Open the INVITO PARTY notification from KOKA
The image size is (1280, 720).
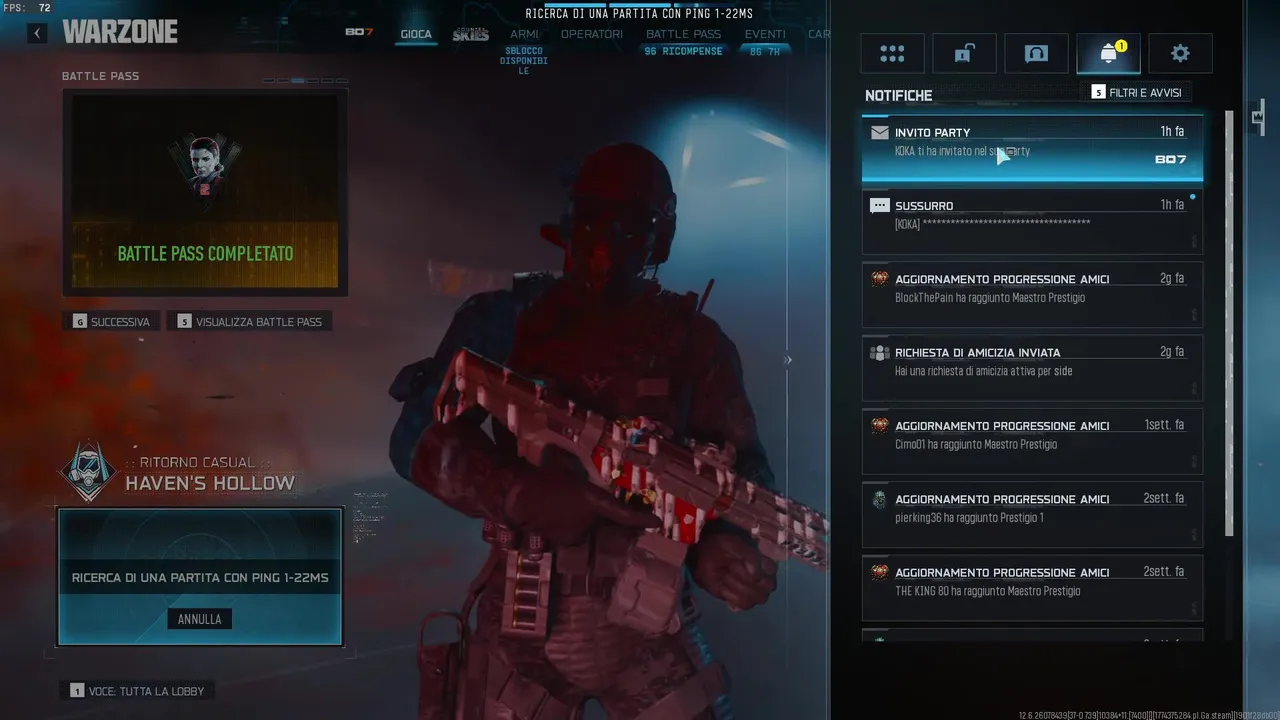click(x=1033, y=149)
